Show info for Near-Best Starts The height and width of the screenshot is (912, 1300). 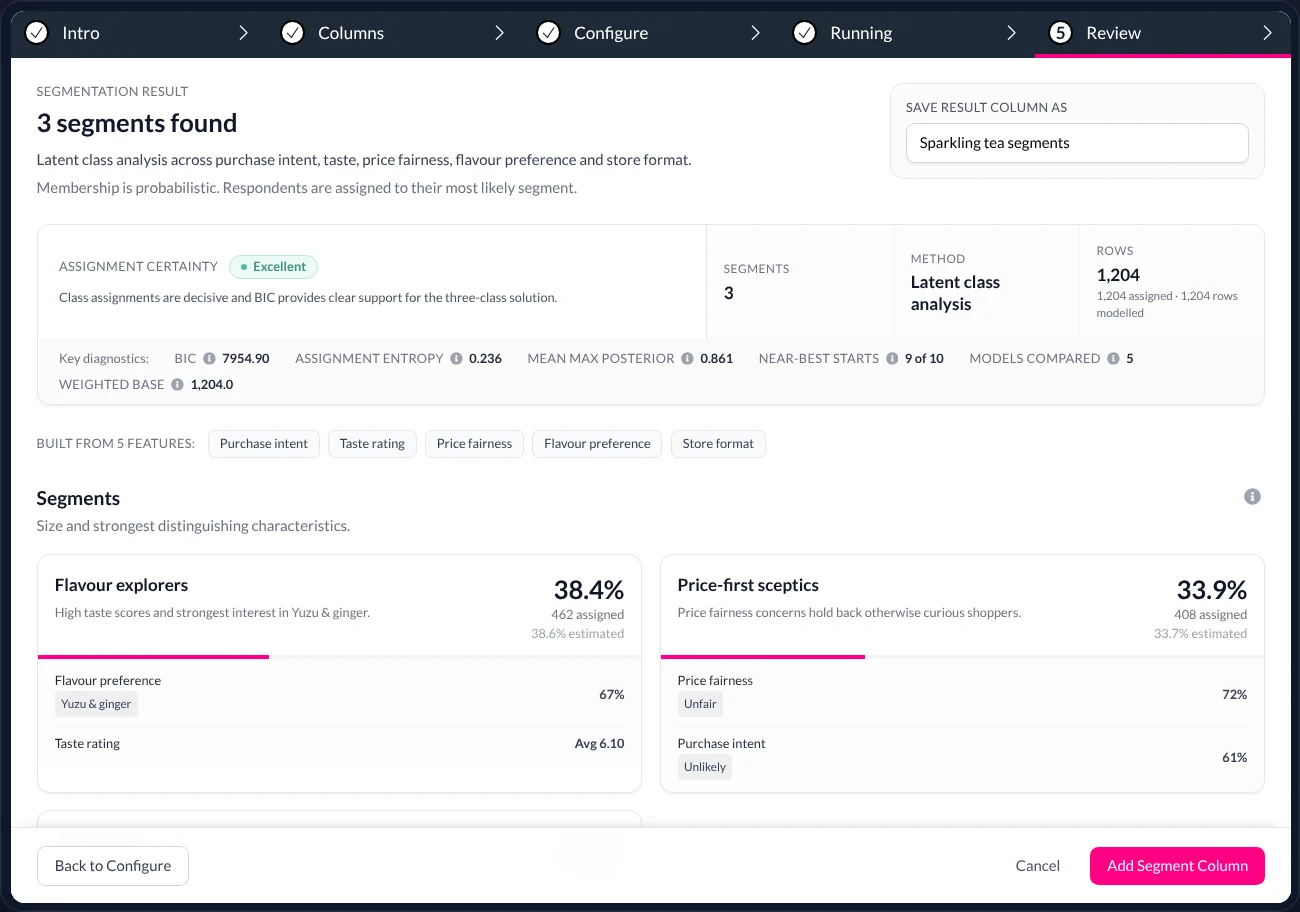click(891, 359)
